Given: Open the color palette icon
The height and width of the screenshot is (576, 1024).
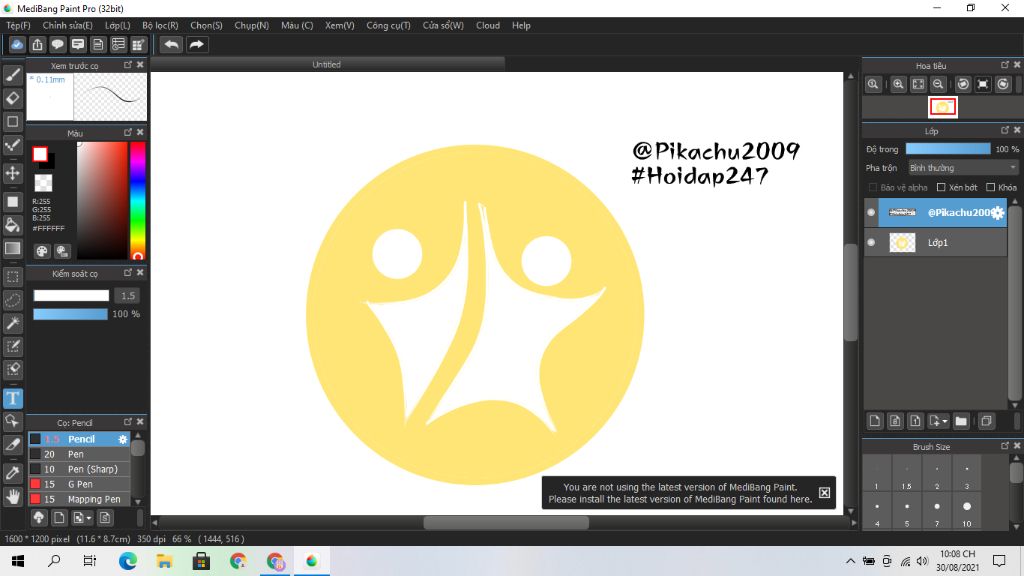Looking at the screenshot, I should click(x=42, y=251).
